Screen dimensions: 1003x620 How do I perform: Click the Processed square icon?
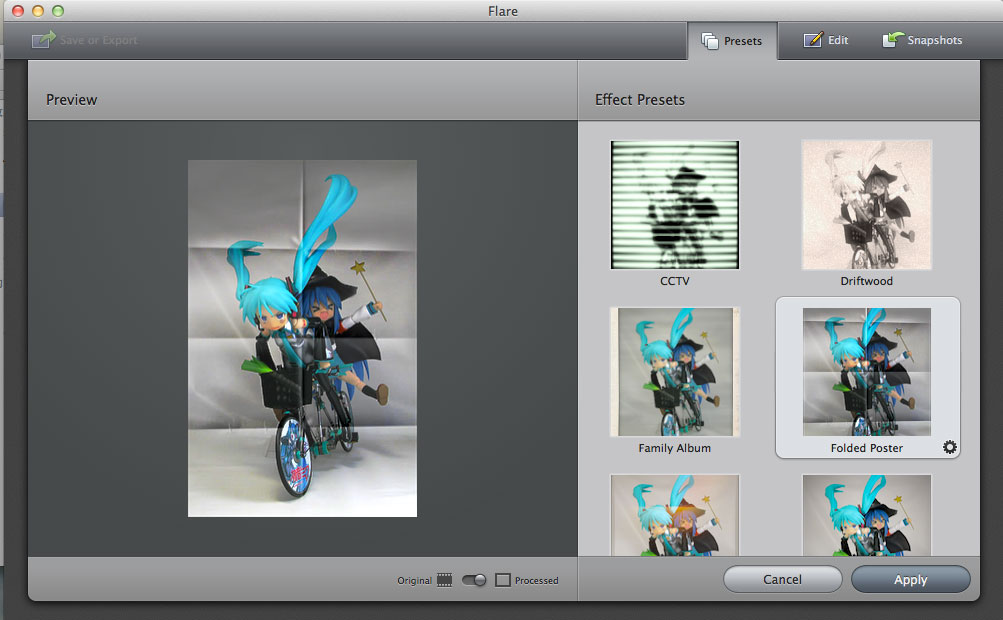[x=503, y=580]
